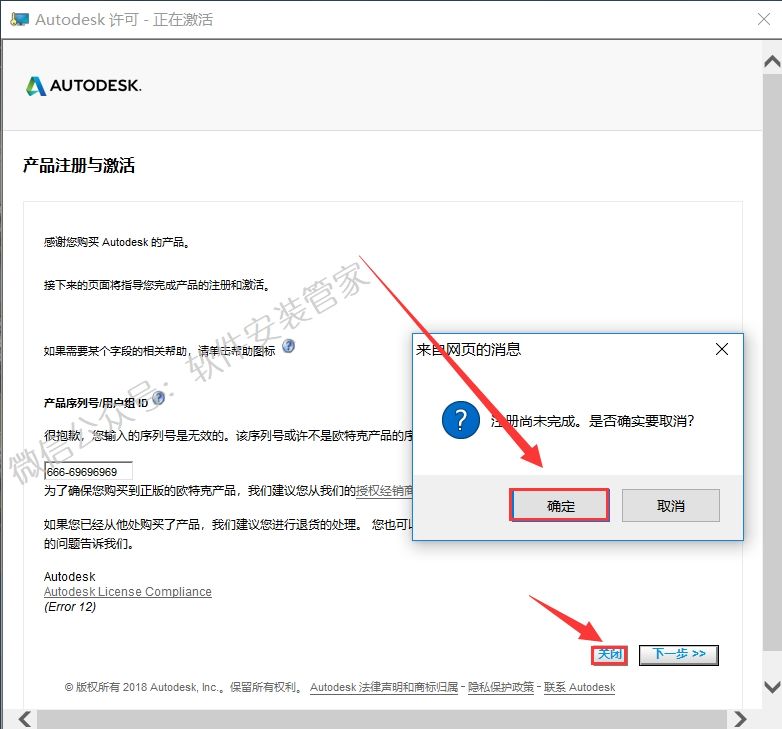The image size is (782, 729).
Task: Close the 来自网页的消息 dialog with its X
Action: [x=722, y=349]
